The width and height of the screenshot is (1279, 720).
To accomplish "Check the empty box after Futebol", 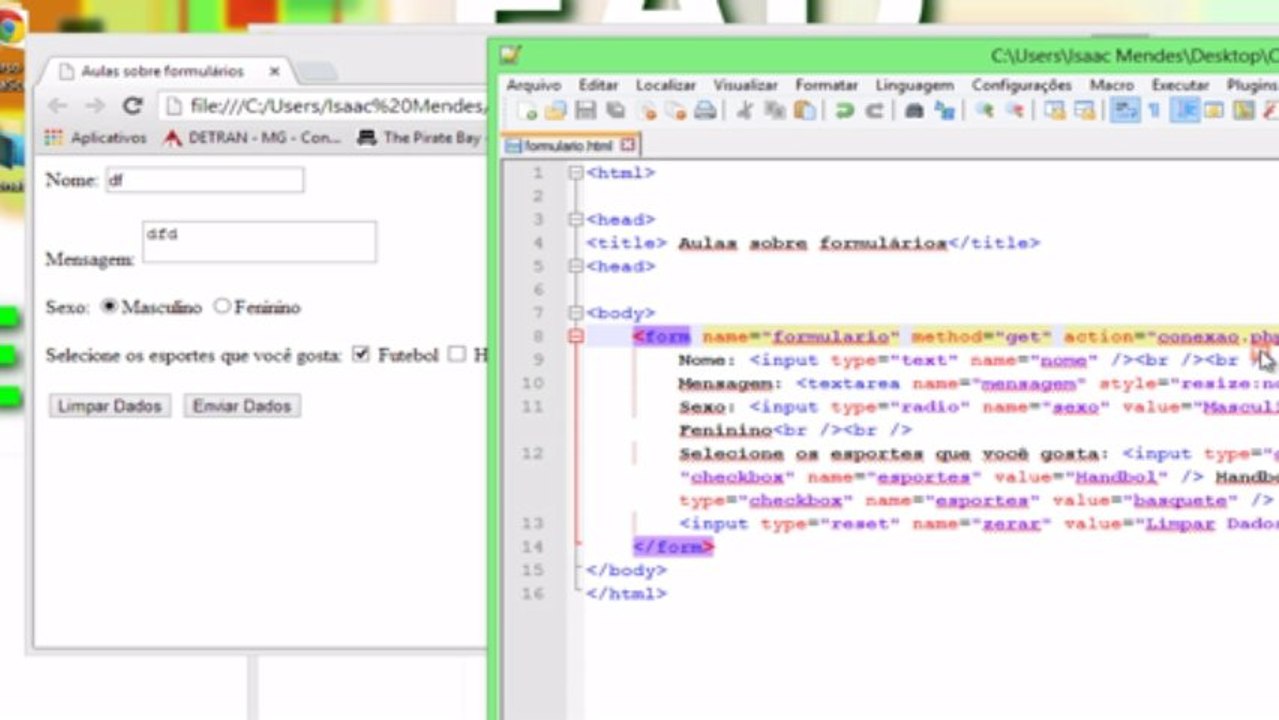I will (x=457, y=354).
